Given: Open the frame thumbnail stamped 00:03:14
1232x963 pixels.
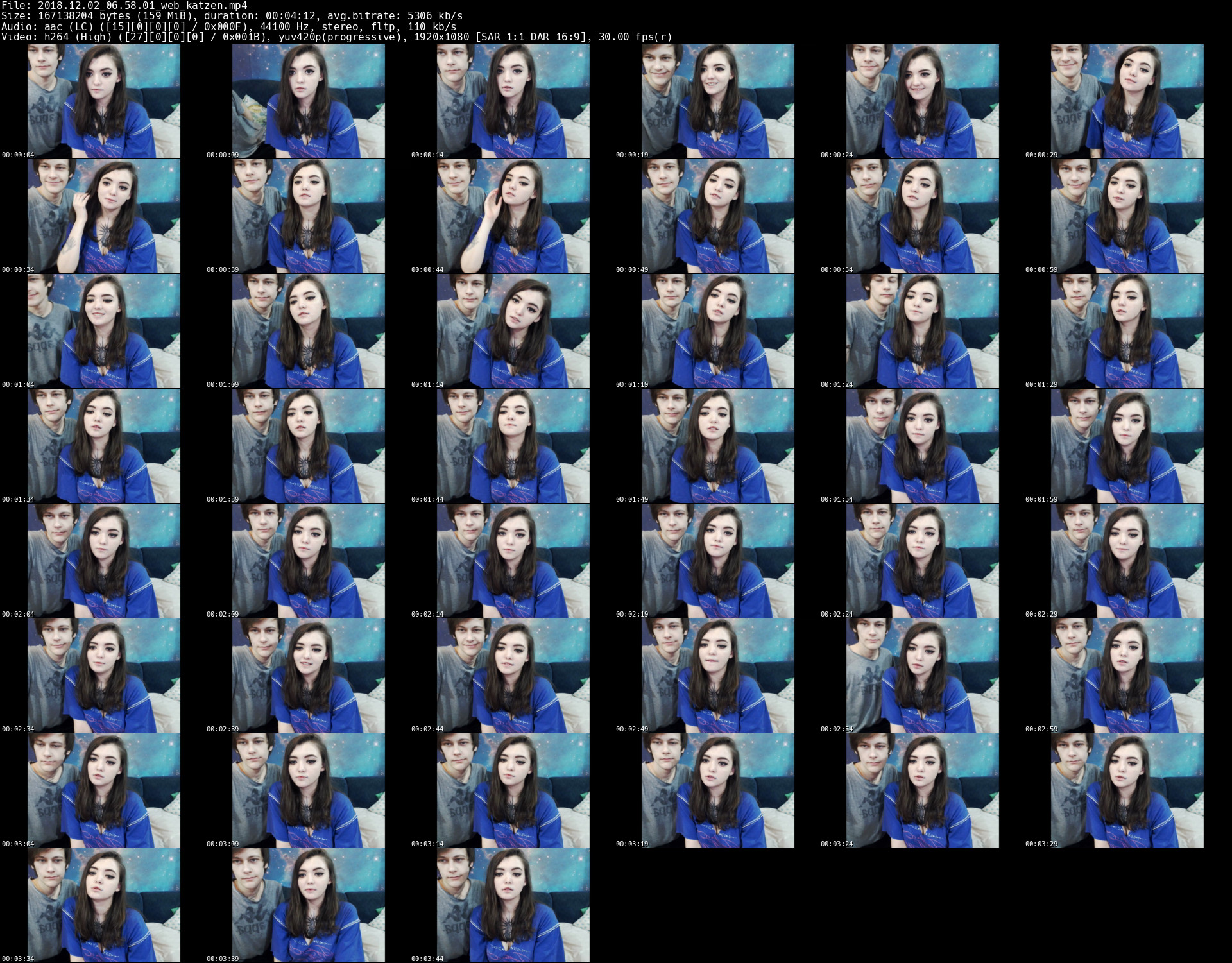Looking at the screenshot, I should coord(513,790).
